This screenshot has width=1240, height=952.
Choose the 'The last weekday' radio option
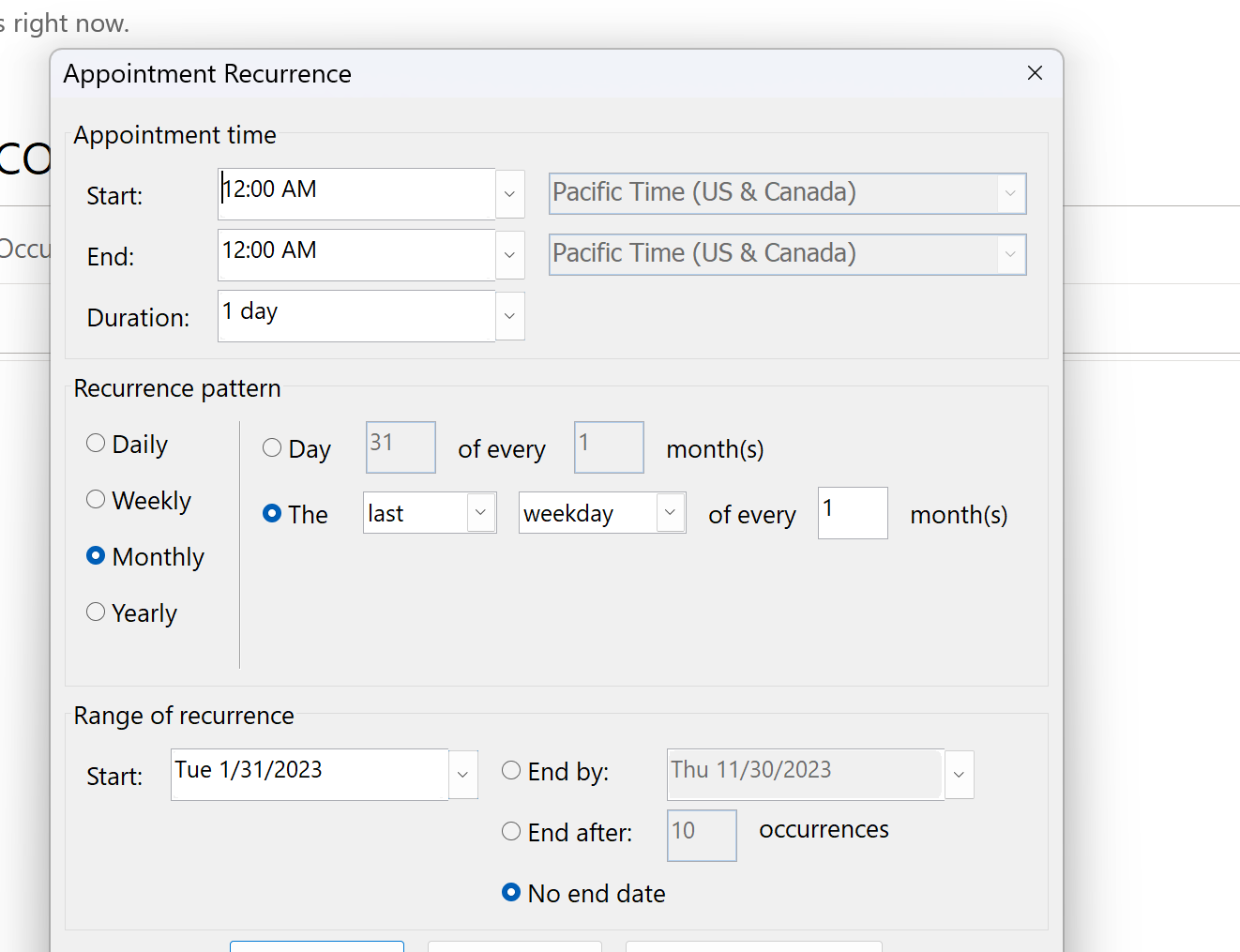pyautogui.click(x=272, y=514)
